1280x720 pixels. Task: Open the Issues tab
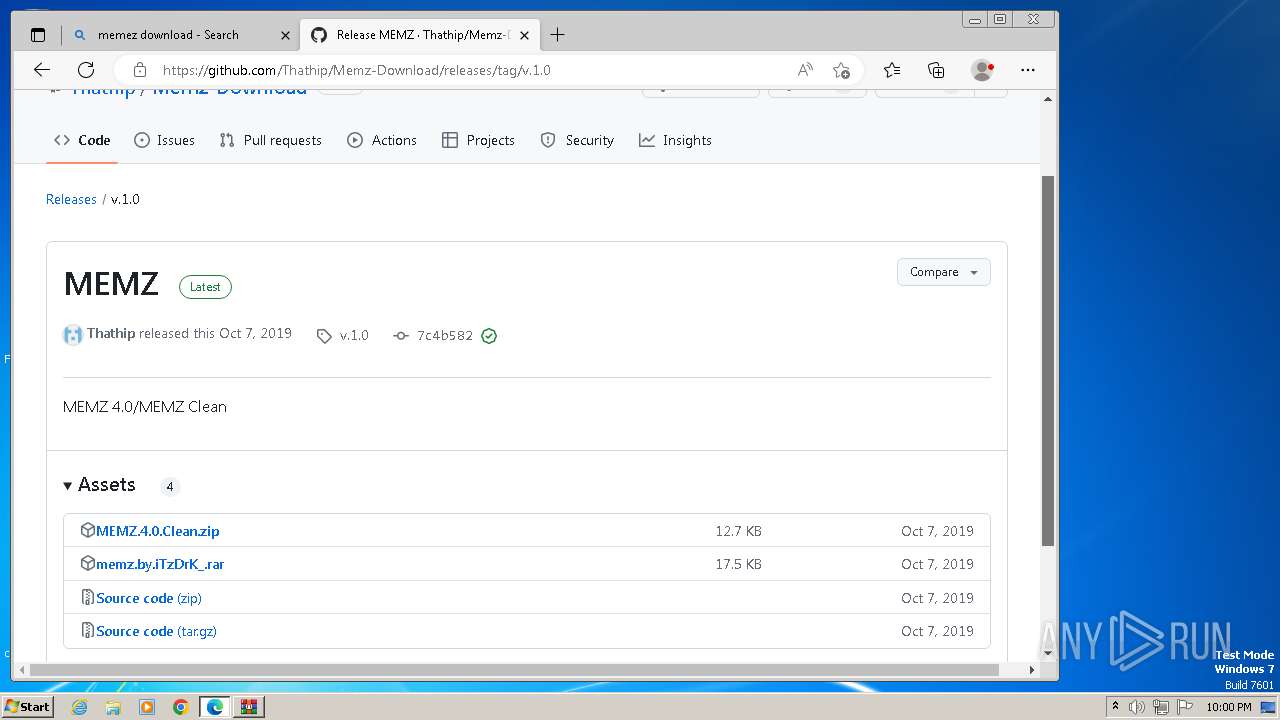[164, 140]
